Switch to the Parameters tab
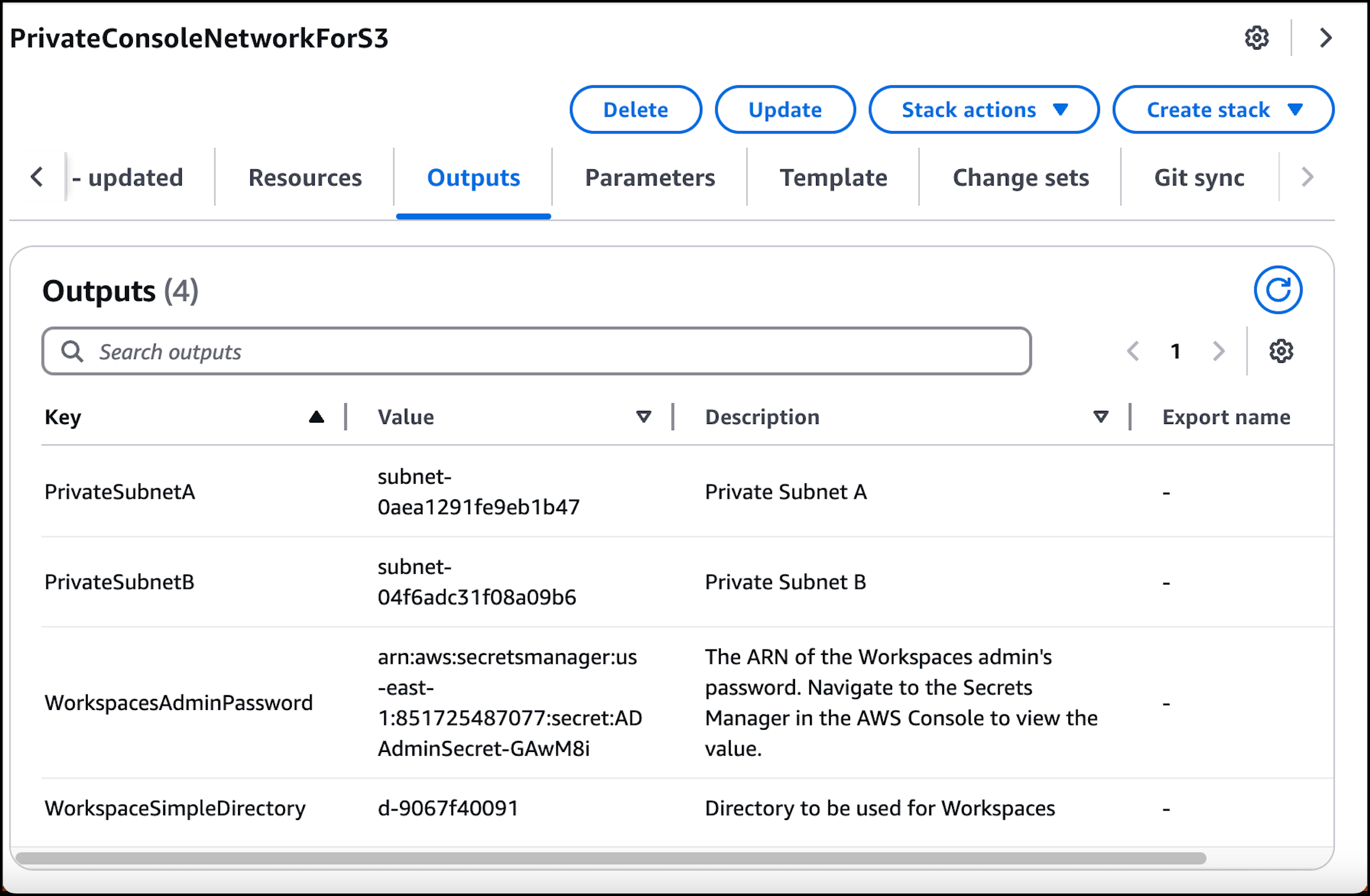Viewport: 1370px width, 896px height. (649, 177)
